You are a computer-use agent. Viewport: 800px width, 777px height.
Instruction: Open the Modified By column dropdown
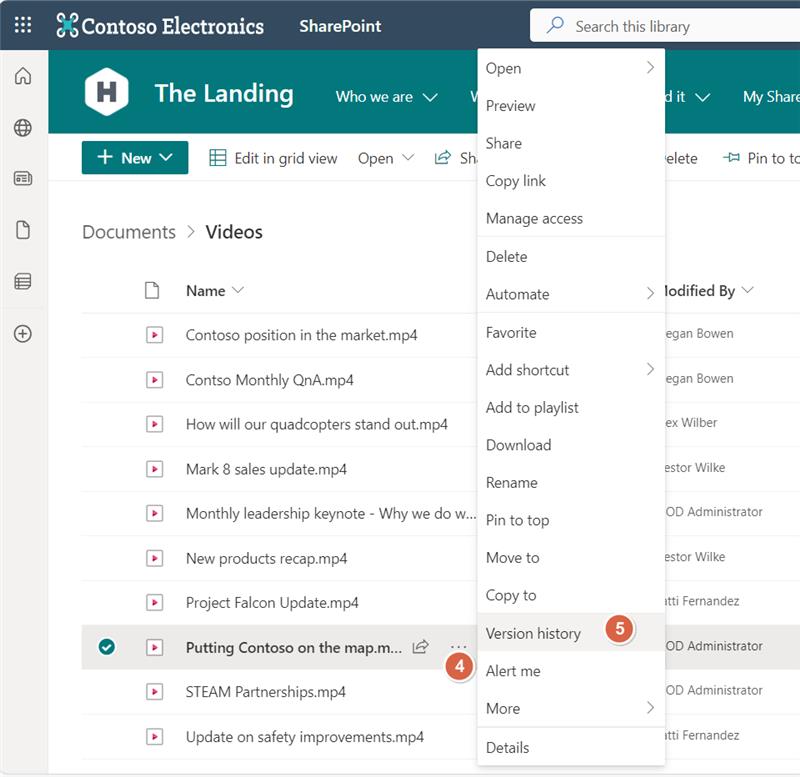click(747, 290)
